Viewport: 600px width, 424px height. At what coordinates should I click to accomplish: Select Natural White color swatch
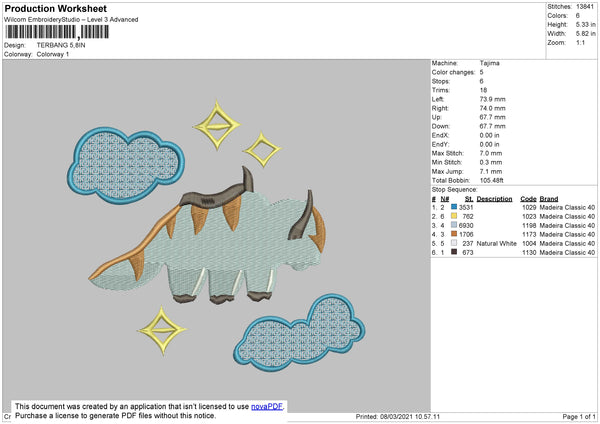tap(454, 243)
